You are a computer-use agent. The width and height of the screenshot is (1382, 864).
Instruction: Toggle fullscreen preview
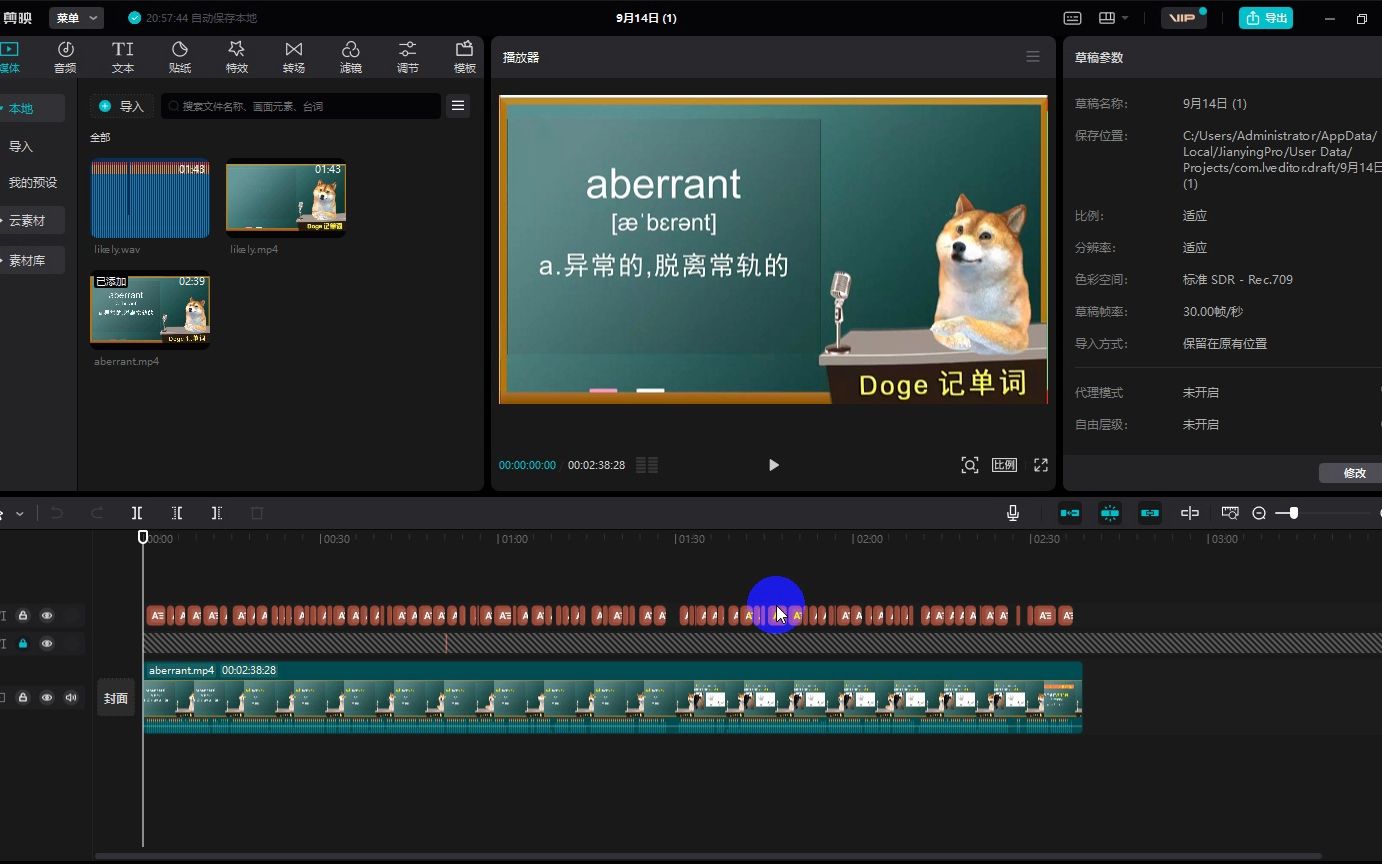pyautogui.click(x=1041, y=465)
